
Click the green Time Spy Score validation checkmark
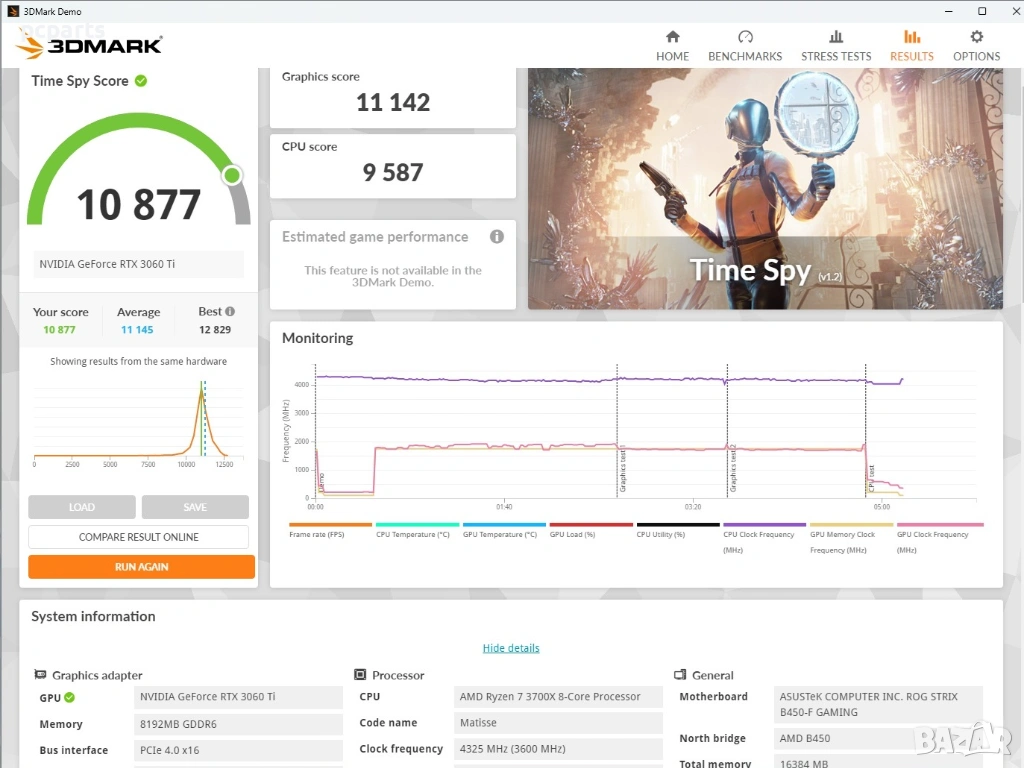pos(141,81)
